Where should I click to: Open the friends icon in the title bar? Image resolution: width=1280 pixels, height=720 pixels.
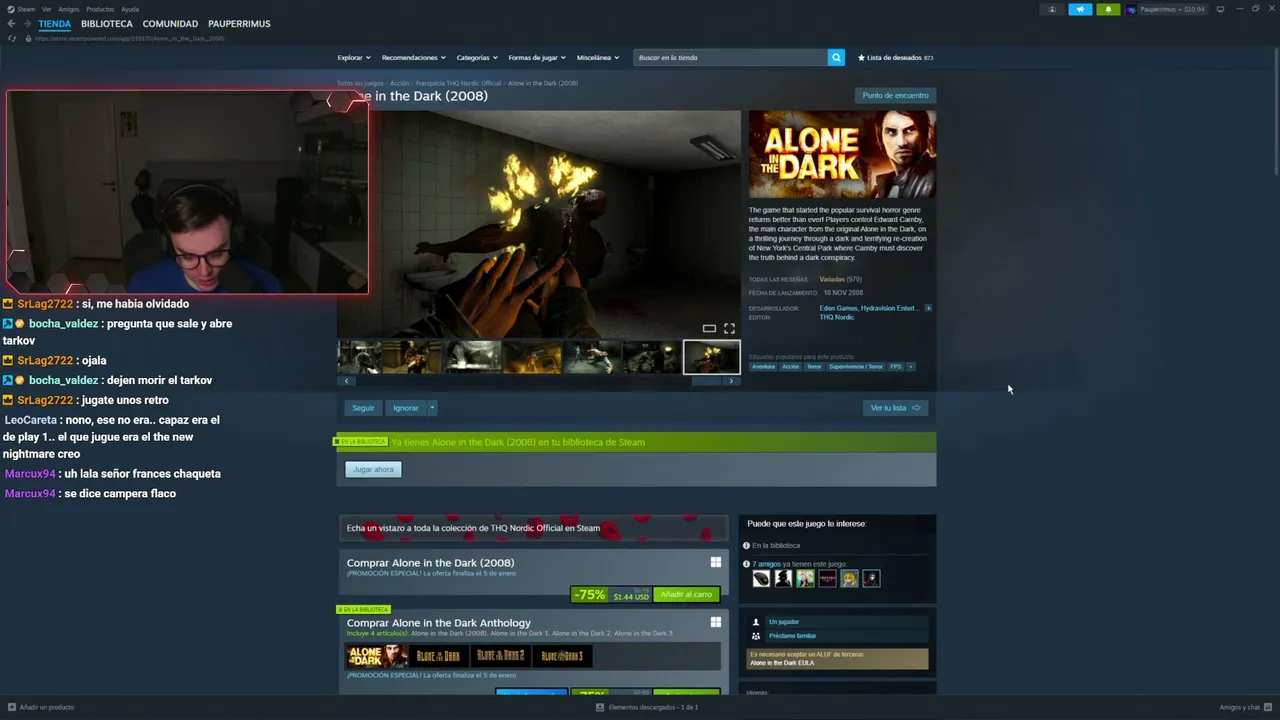pos(1052,9)
